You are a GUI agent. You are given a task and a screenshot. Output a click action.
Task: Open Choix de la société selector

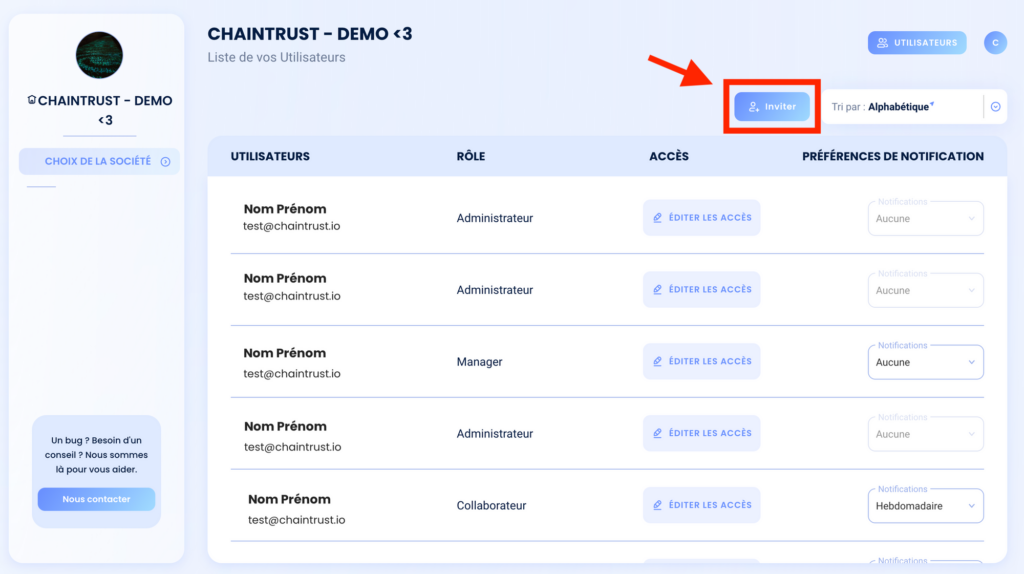tap(99, 161)
